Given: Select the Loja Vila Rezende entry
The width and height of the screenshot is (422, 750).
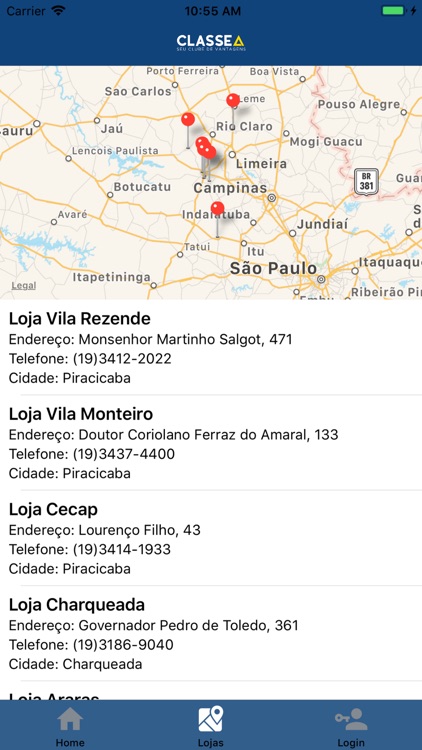Looking at the screenshot, I should [211, 348].
